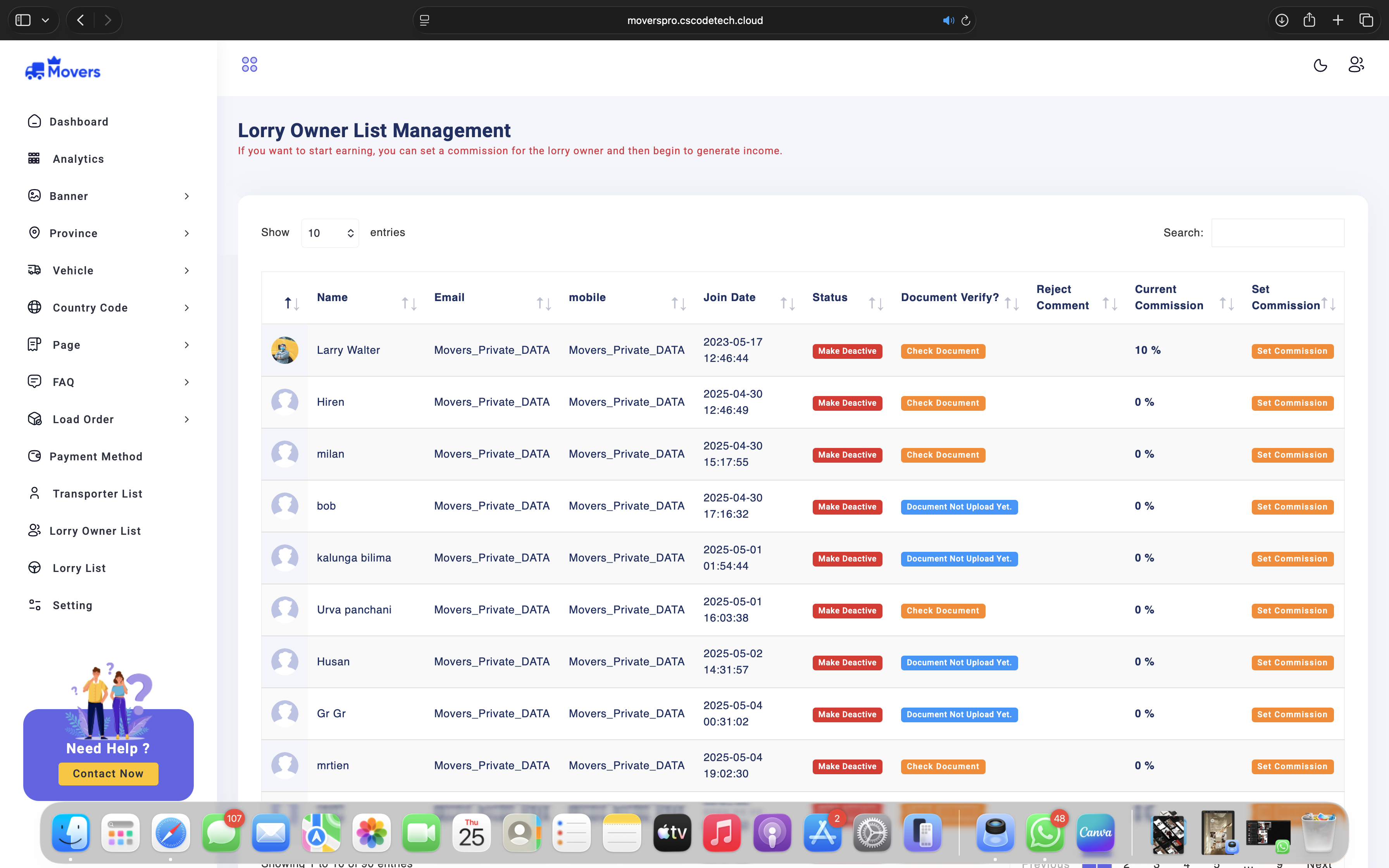Screen dimensions: 1389x868
Task: Expand the Banner menu chevron
Action: (186, 196)
